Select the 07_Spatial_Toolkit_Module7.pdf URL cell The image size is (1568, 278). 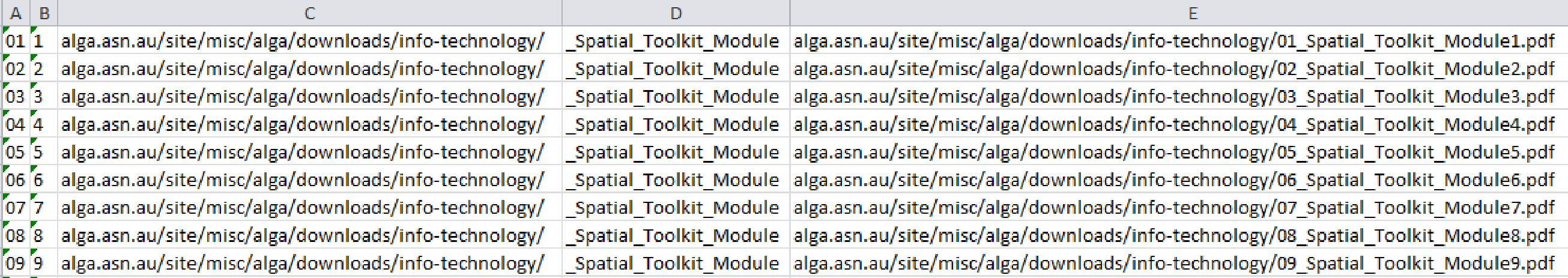[x=1179, y=207]
